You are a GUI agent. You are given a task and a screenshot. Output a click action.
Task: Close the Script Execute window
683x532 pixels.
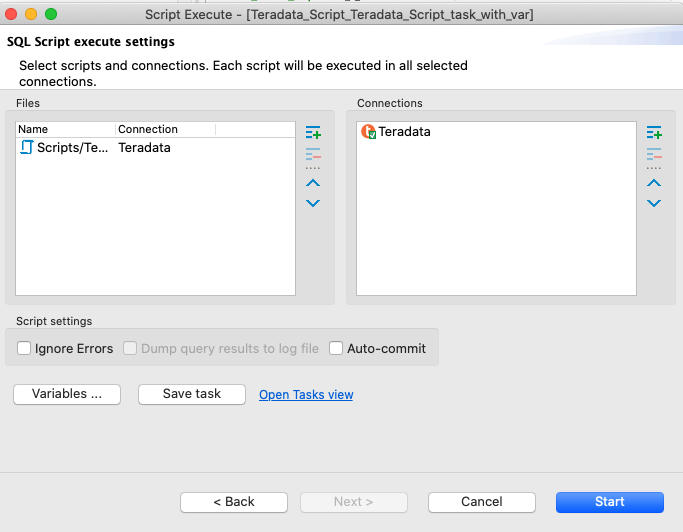point(11,14)
